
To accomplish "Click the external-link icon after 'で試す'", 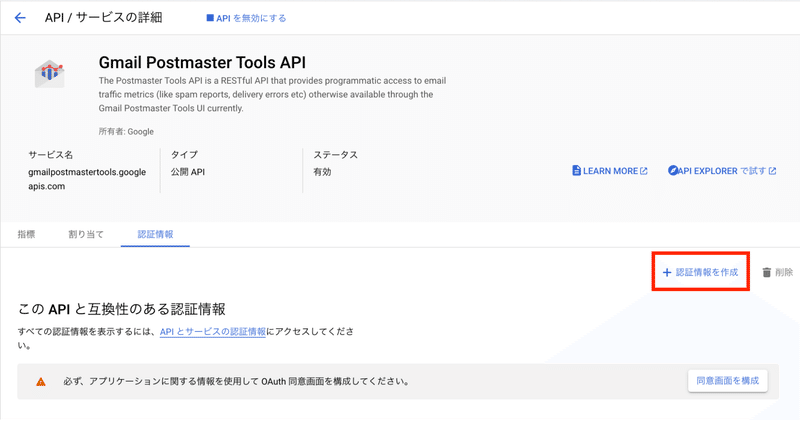I will point(772,171).
